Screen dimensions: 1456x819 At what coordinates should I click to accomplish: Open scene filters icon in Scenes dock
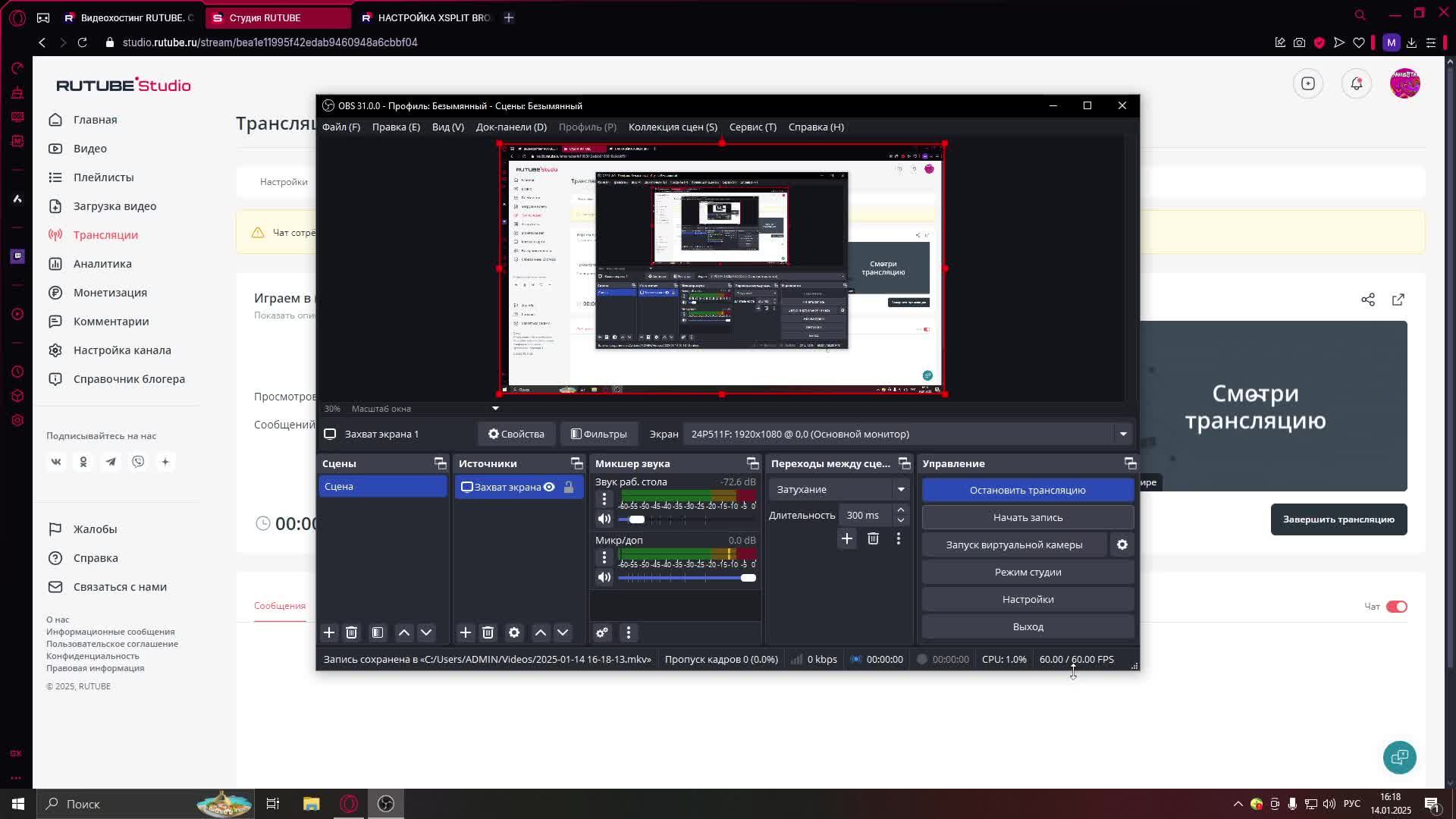point(378,632)
